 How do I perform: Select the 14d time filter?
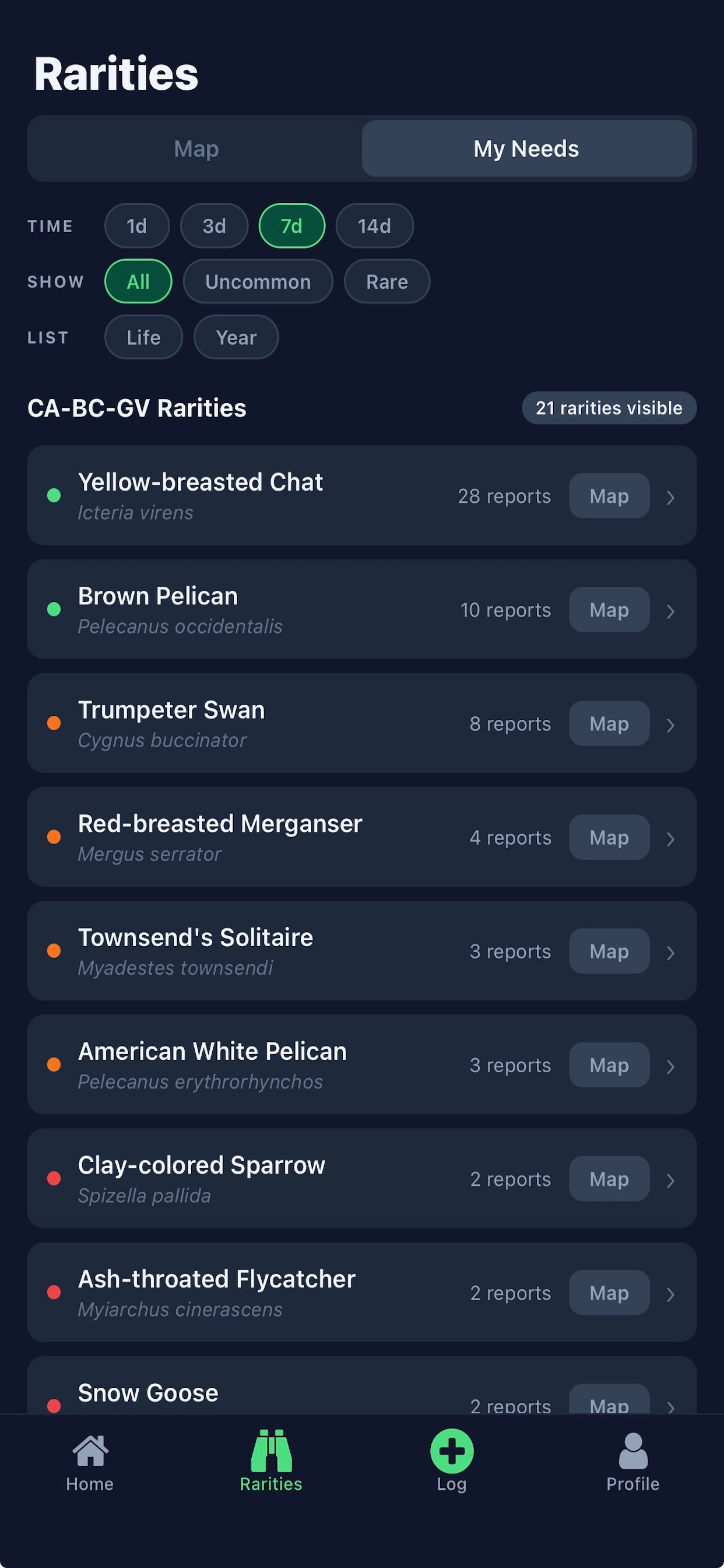click(375, 226)
